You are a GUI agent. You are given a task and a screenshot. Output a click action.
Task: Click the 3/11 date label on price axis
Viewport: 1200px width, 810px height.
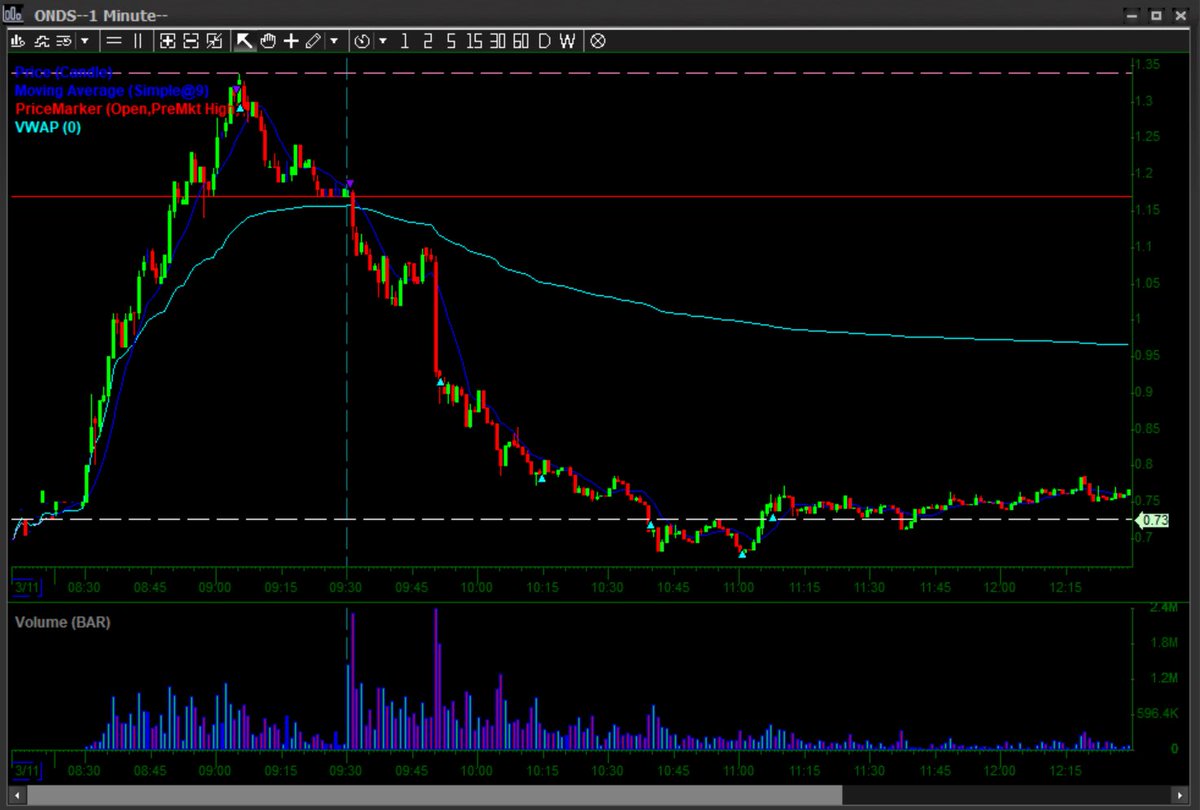(x=25, y=588)
